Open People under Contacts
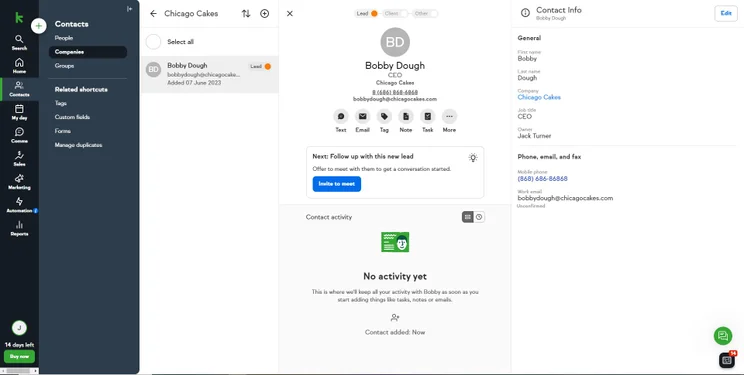 coord(64,38)
